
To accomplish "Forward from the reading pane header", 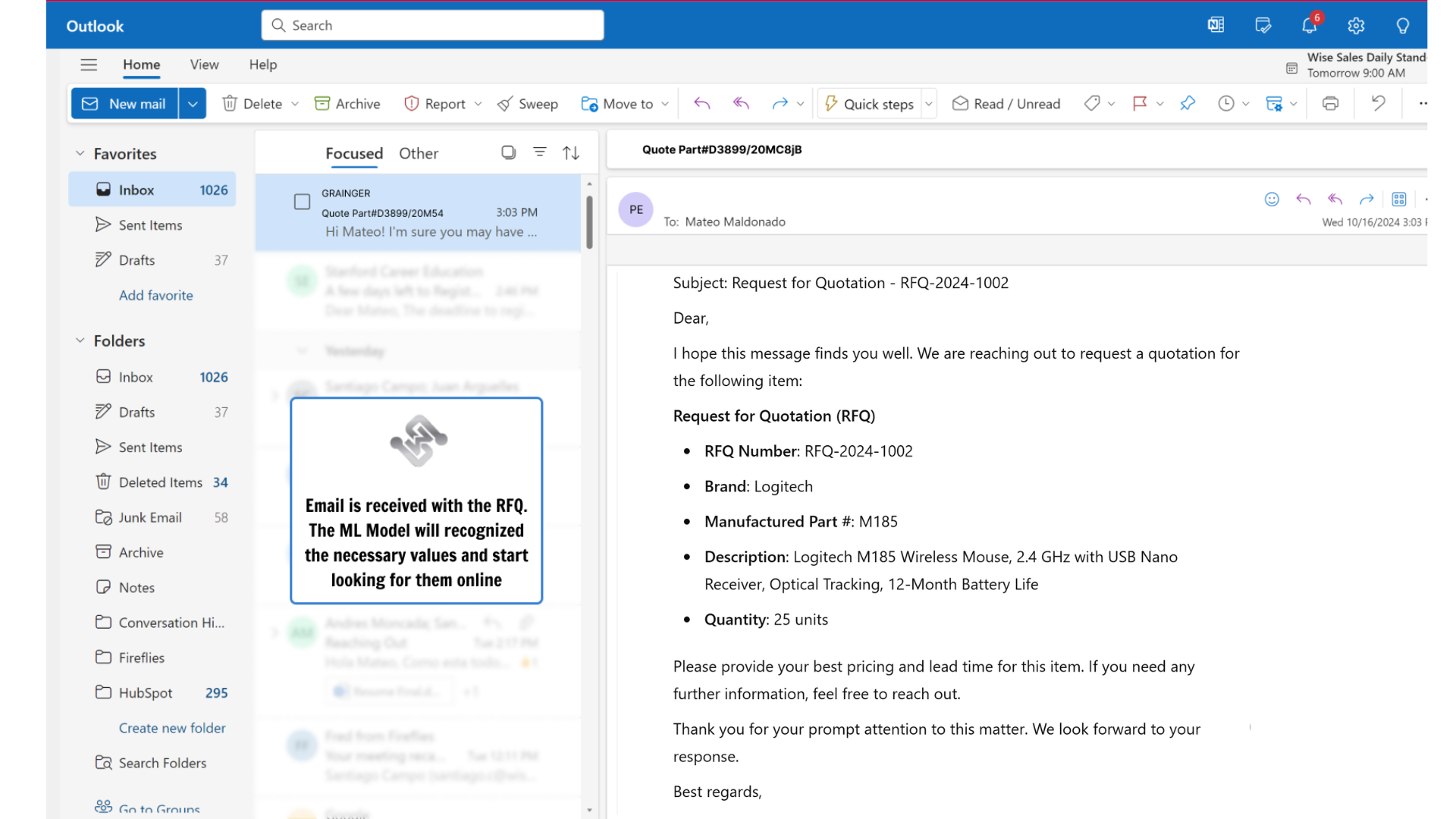I will (x=1367, y=199).
